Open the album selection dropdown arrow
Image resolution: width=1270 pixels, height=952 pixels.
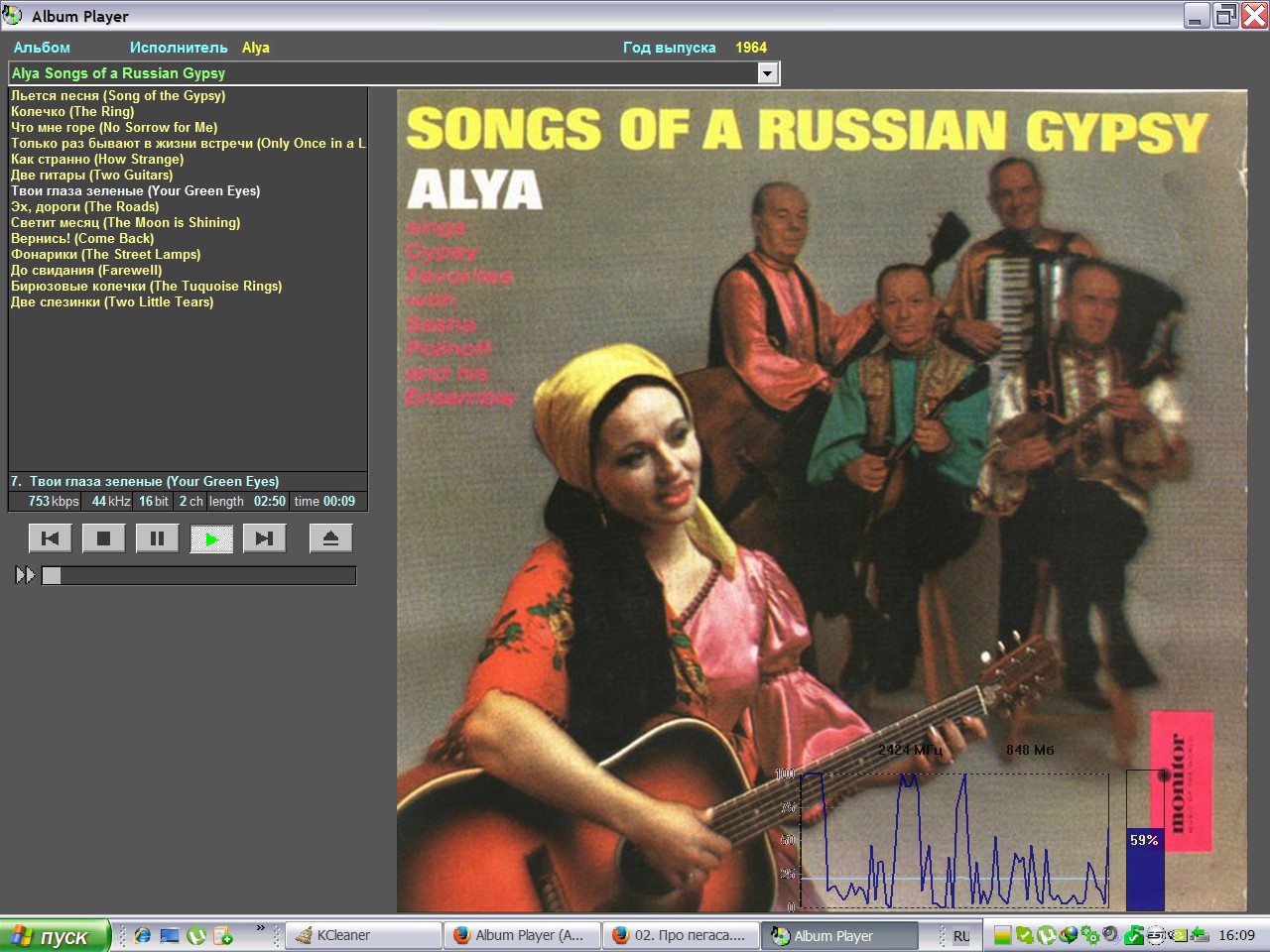pyautogui.click(x=768, y=73)
